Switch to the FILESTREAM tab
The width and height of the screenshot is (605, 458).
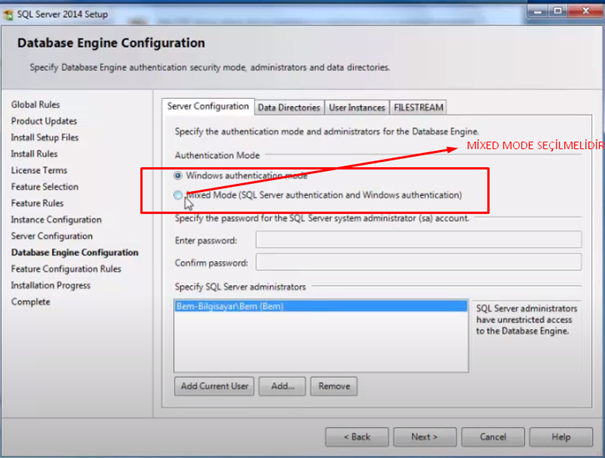pos(418,108)
